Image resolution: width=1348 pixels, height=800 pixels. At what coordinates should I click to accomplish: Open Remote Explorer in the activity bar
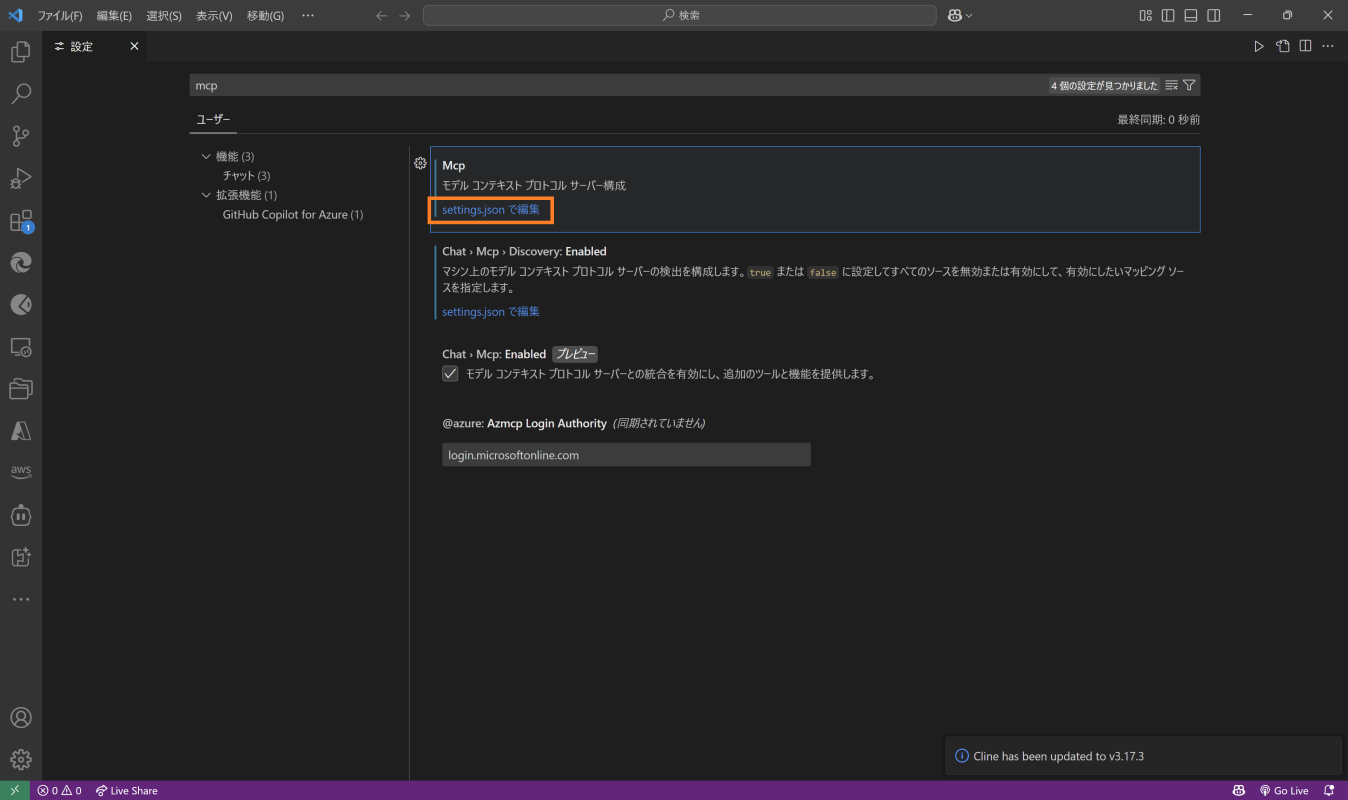(x=20, y=347)
